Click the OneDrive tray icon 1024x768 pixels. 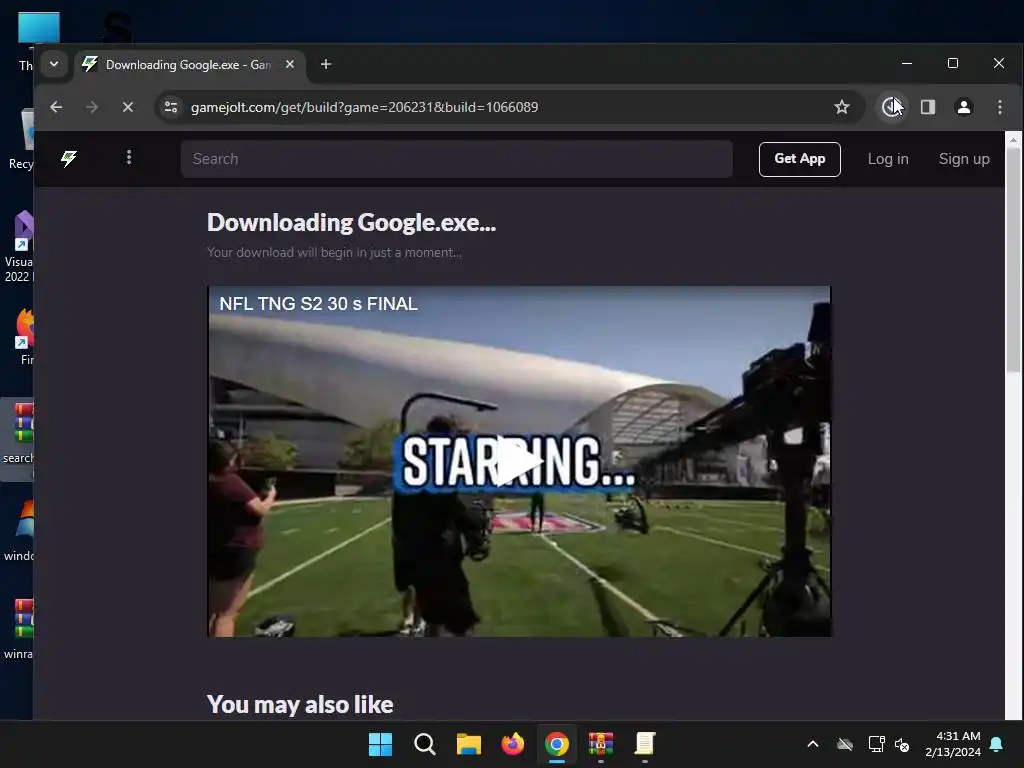point(845,744)
